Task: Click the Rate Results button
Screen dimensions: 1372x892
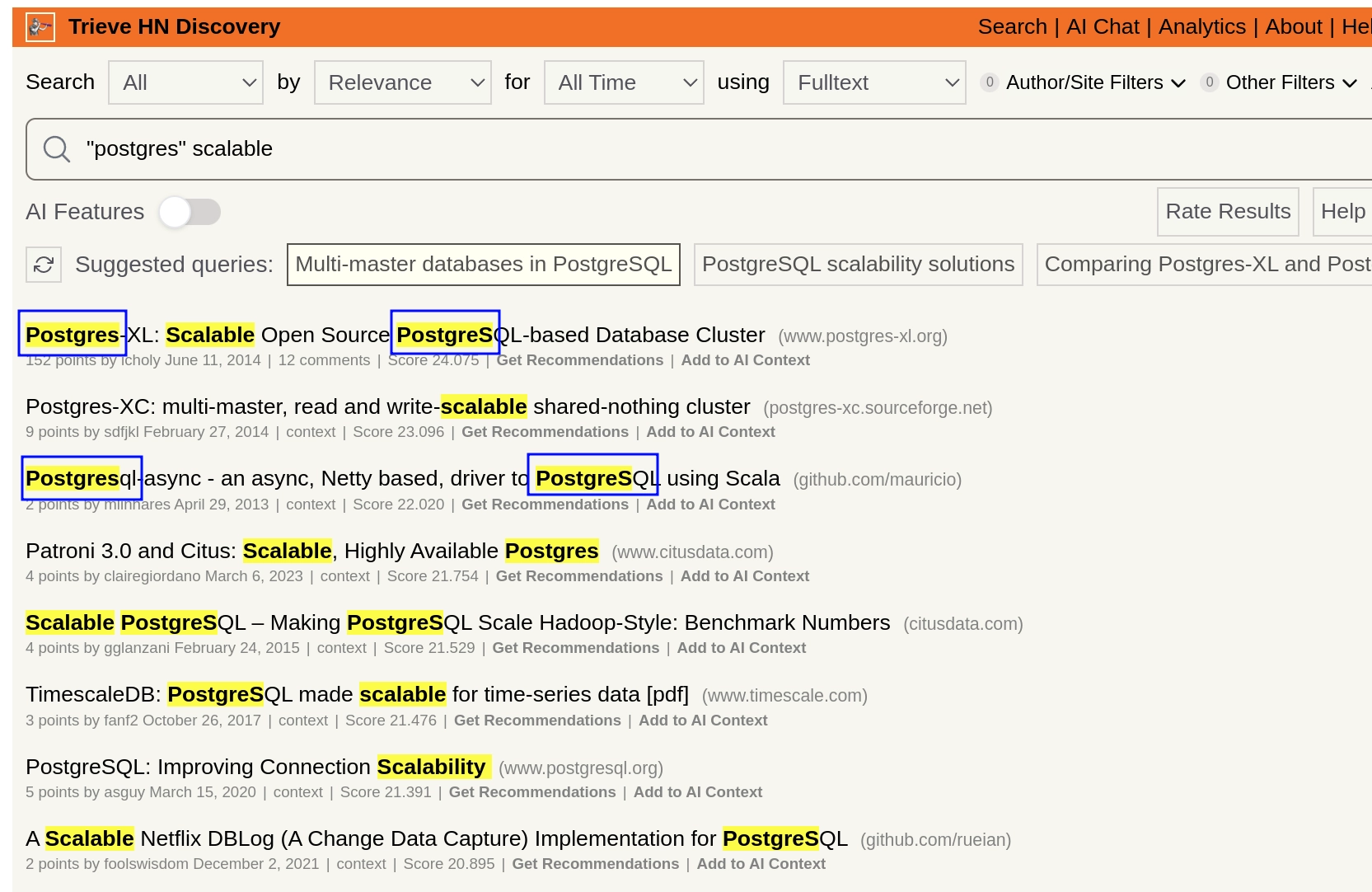Action: [1229, 212]
